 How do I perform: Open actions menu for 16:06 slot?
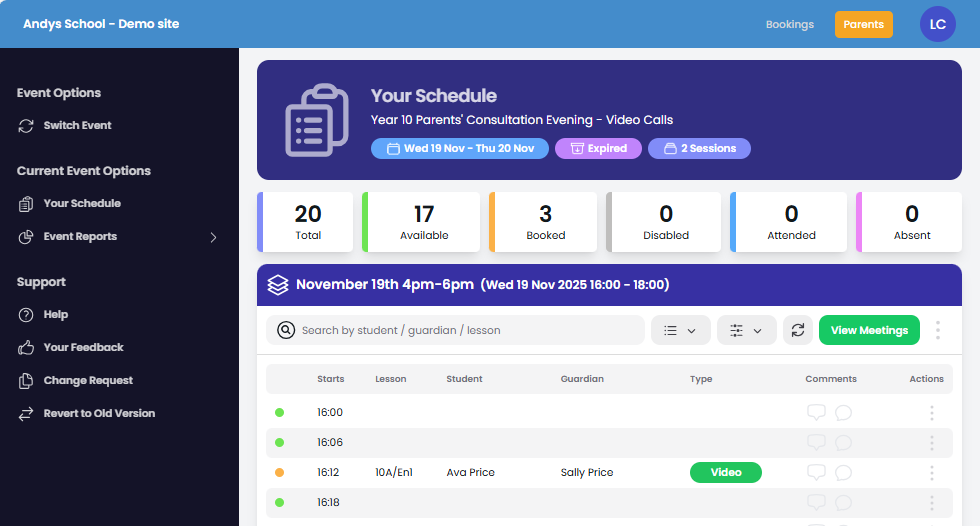point(931,442)
